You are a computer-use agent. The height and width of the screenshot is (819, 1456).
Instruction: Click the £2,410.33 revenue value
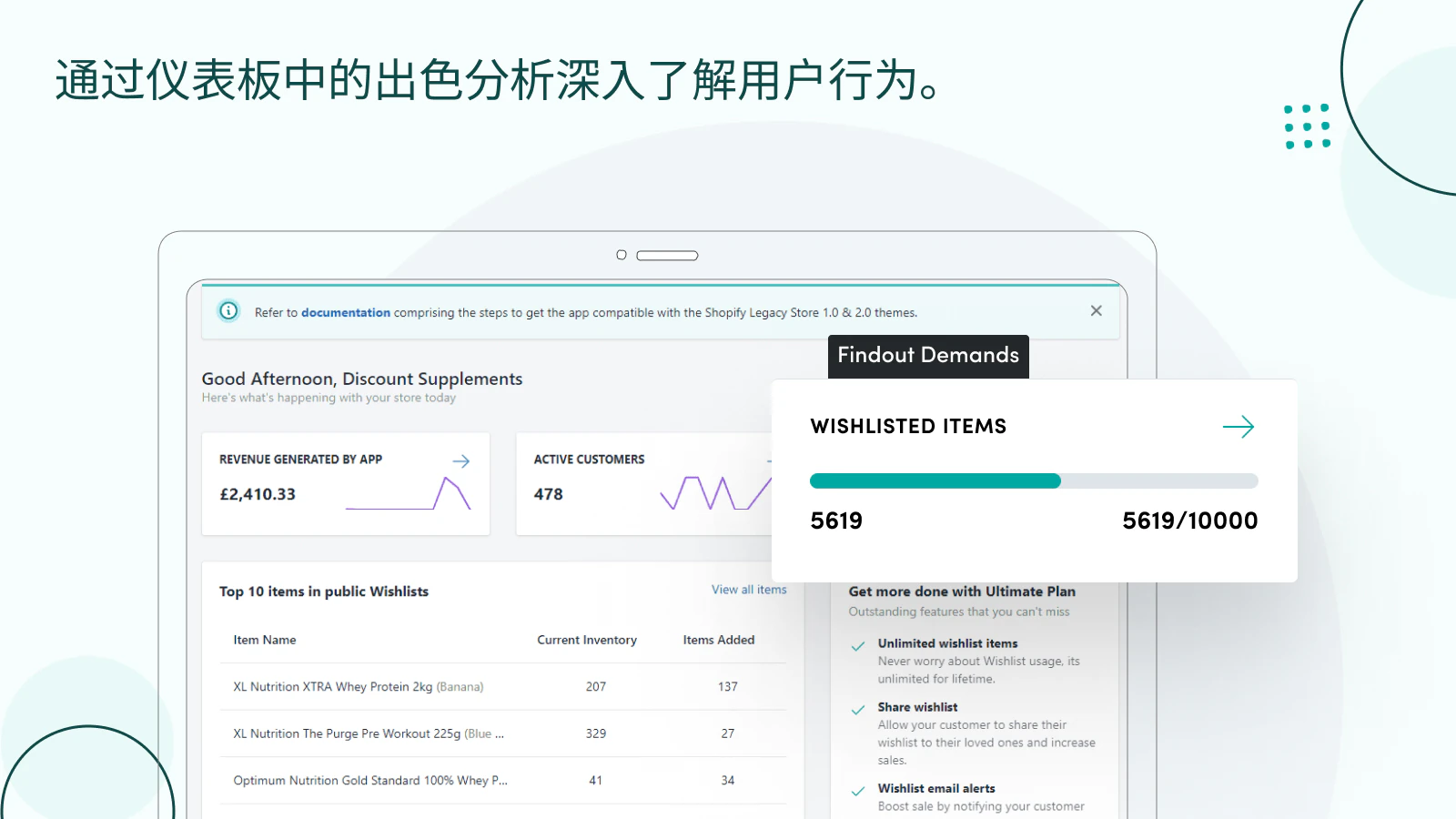coord(258,494)
